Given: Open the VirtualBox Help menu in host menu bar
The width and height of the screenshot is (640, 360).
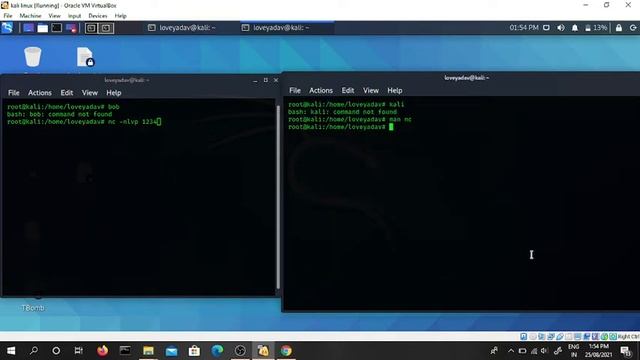Looking at the screenshot, I should pos(120,16).
